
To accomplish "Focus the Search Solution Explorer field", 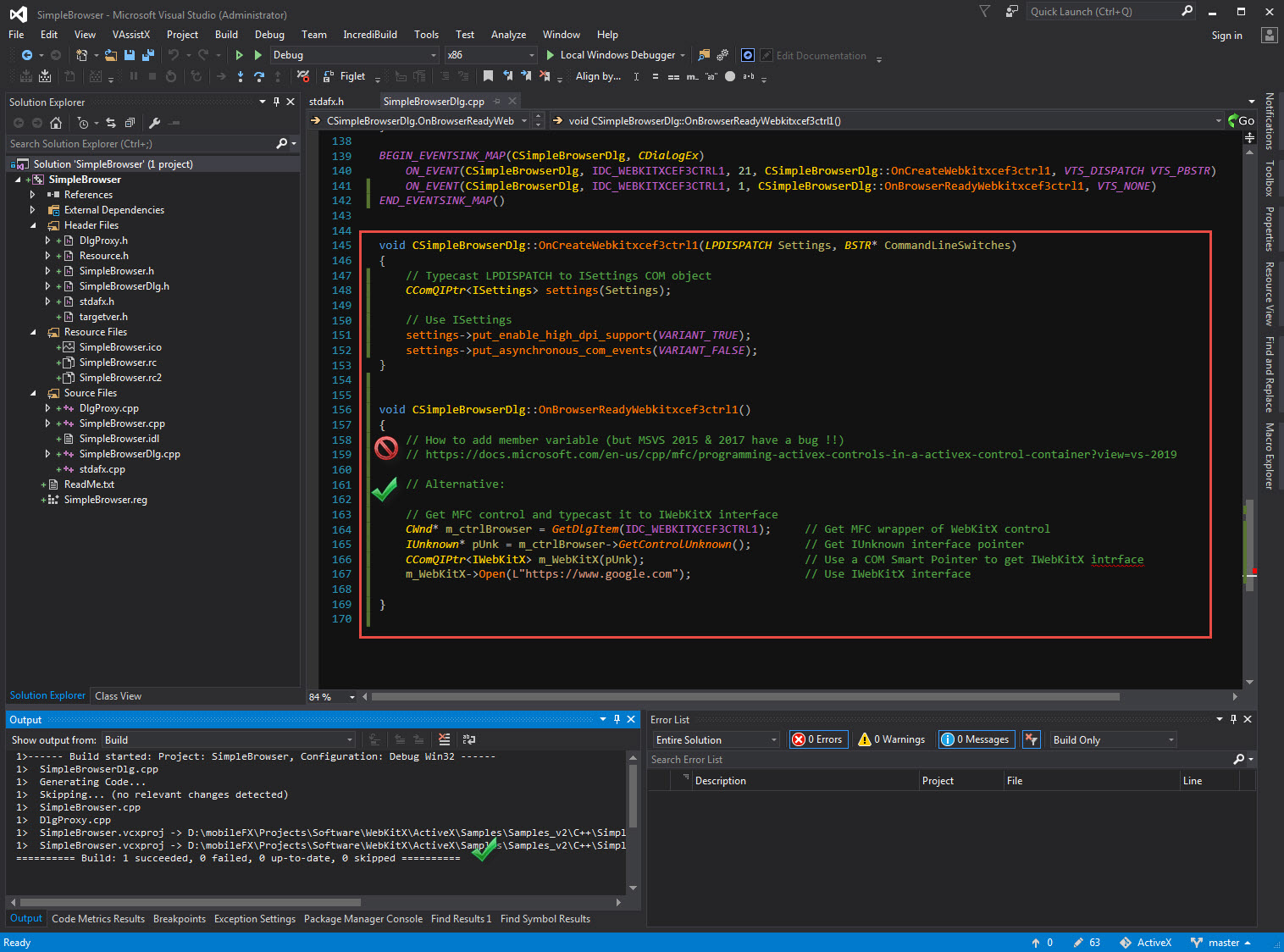I will [x=140, y=144].
